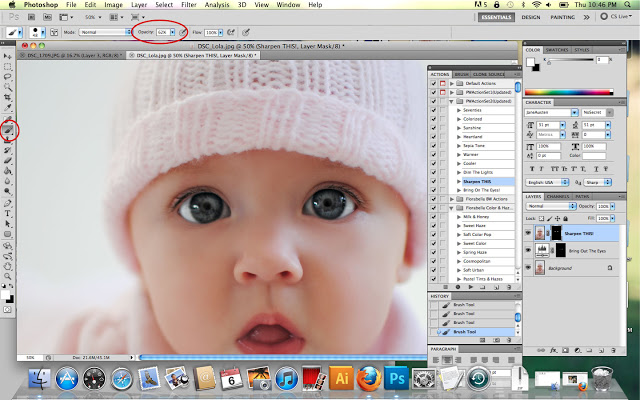Viewport: 640px width, 400px height.
Task: Toggle checkbox for Seventies action
Action: 433,110
